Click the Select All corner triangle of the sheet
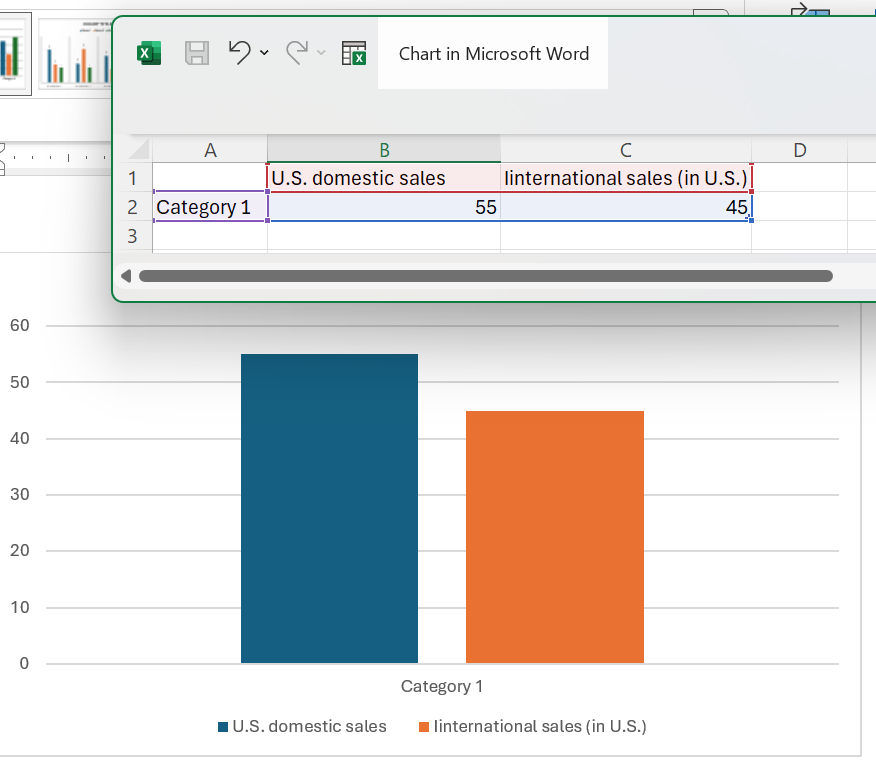This screenshot has height=767, width=876. coord(140,150)
